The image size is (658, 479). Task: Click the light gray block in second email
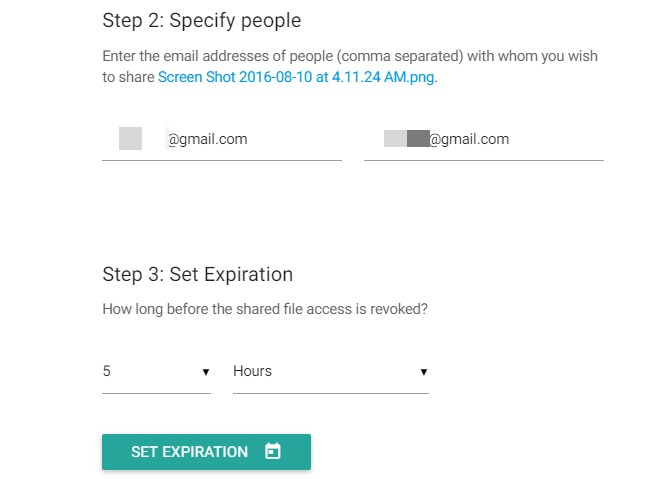coord(395,139)
